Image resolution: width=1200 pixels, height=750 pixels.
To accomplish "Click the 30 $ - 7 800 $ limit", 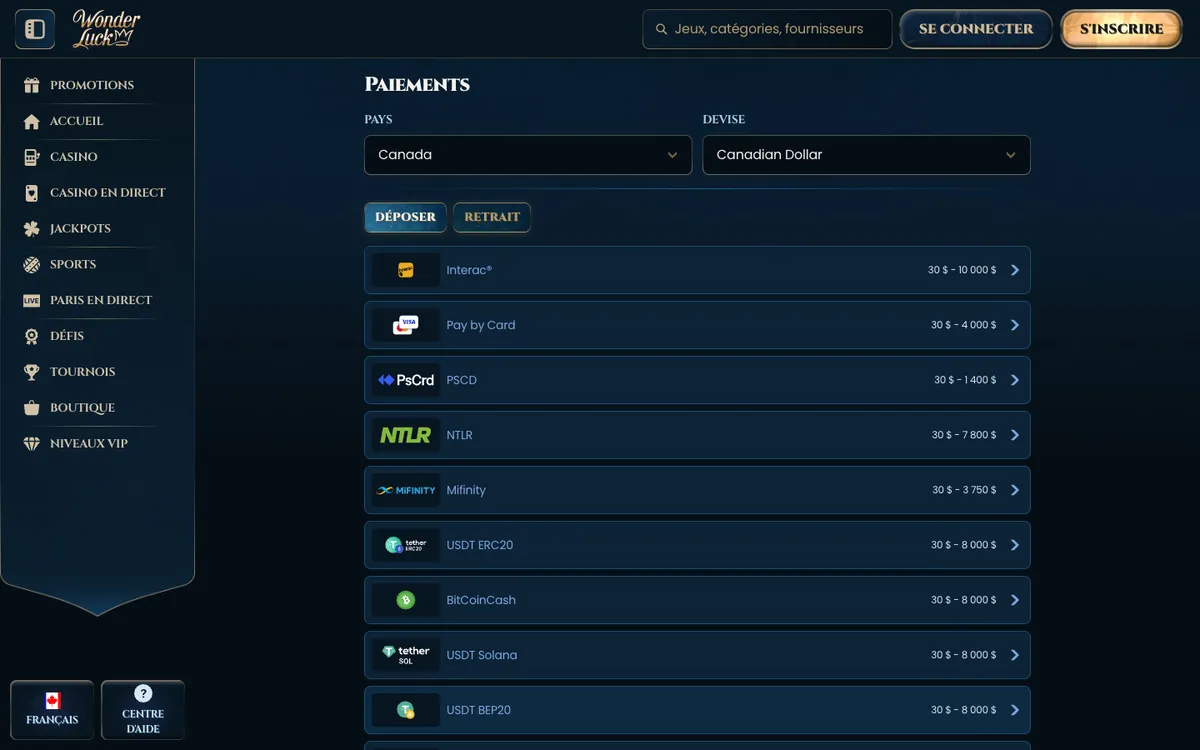I will tap(964, 435).
